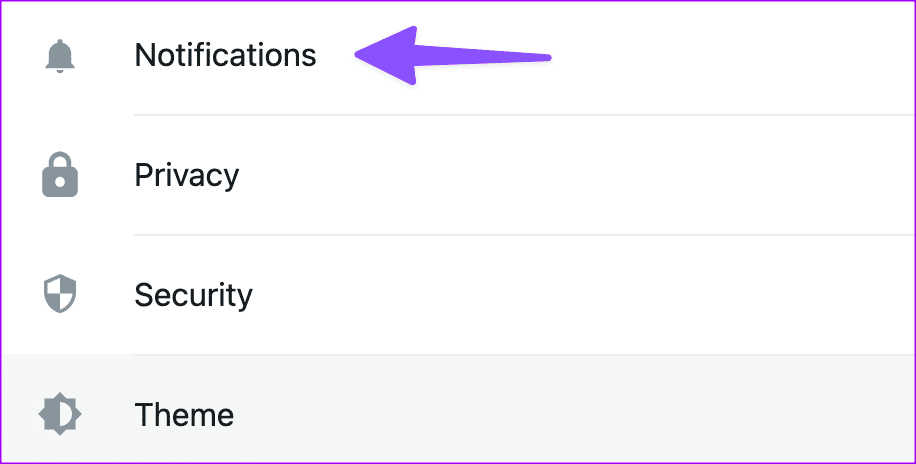Open the highlighted Theme settings entry
Viewport: 916px width, 464px height.
(x=458, y=409)
